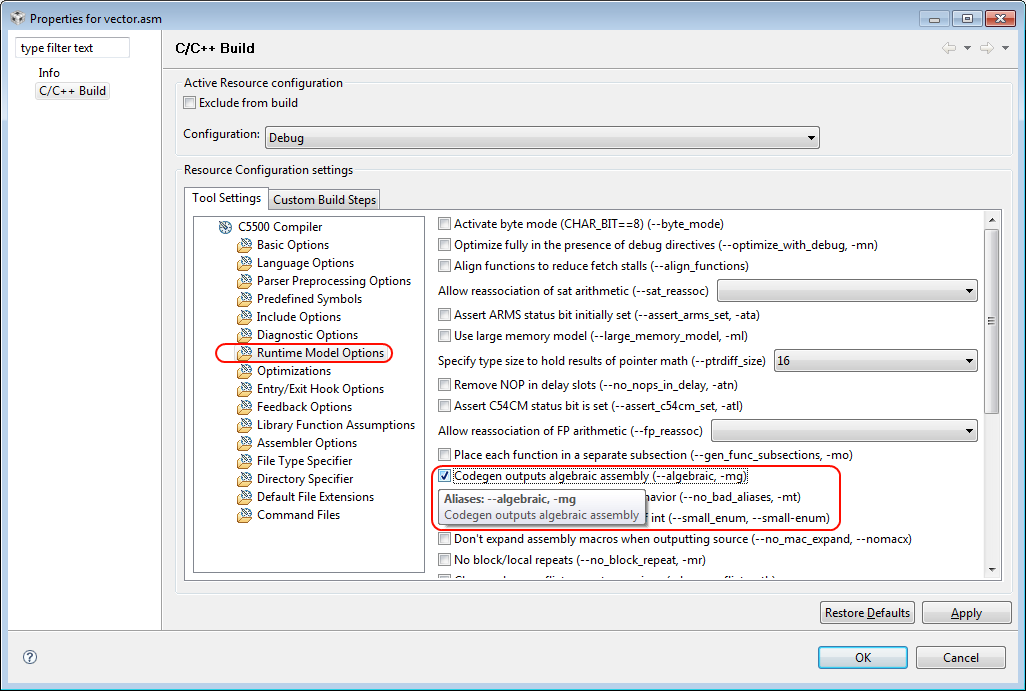
Task: Disable Codegen outputs algebraic assembly
Action: pos(444,475)
